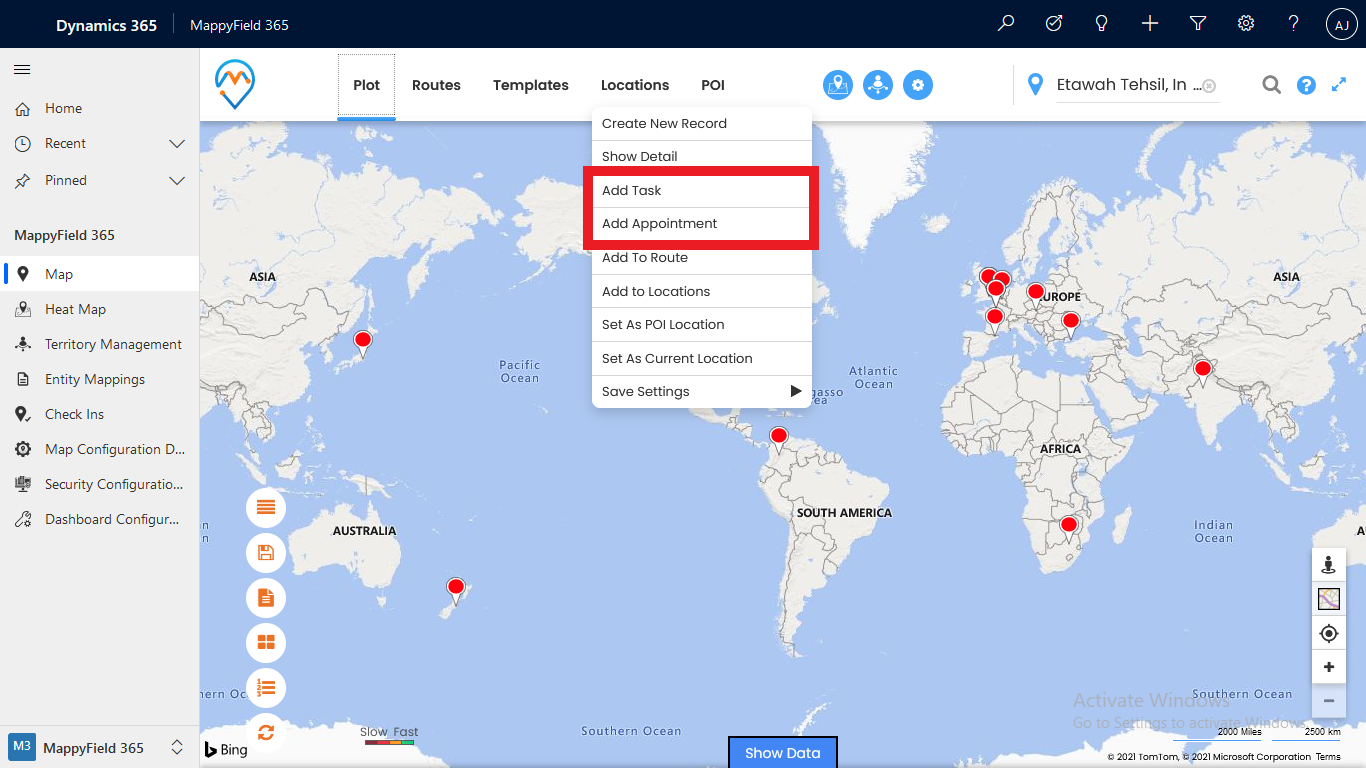Open streetside pegman map control
The width and height of the screenshot is (1366, 768).
pyautogui.click(x=1328, y=565)
